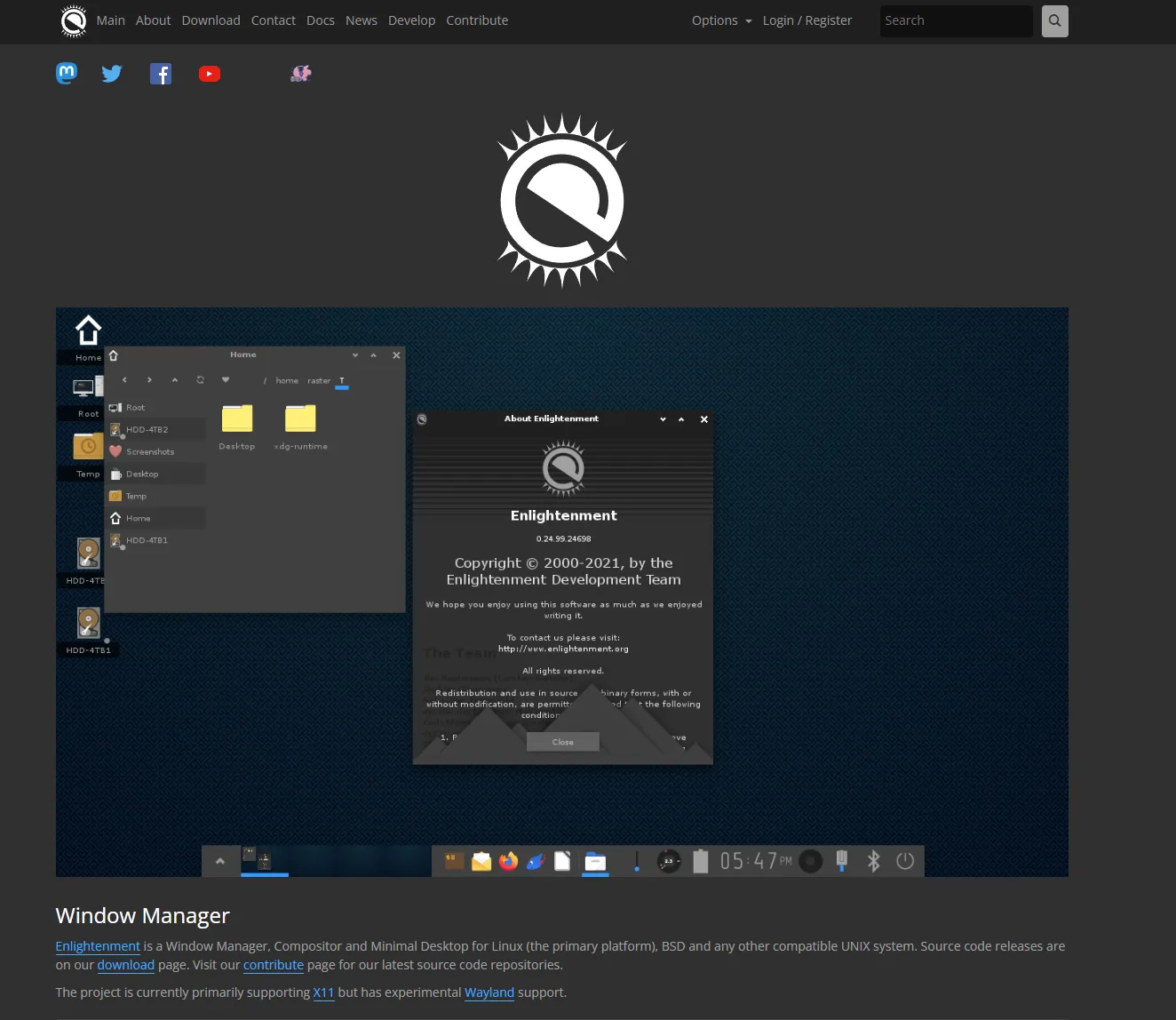Follow the download link in the paragraph
The image size is (1176, 1020).
click(x=126, y=965)
